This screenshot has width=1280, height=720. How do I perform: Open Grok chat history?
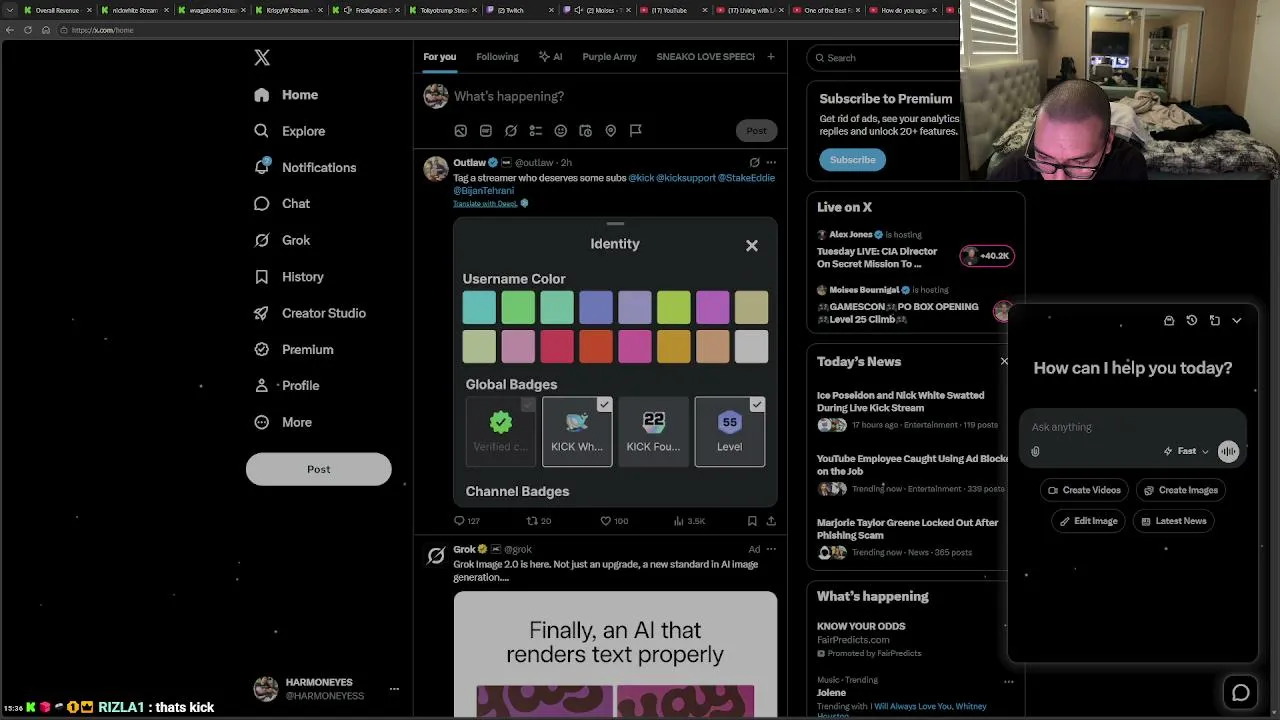tap(1192, 321)
